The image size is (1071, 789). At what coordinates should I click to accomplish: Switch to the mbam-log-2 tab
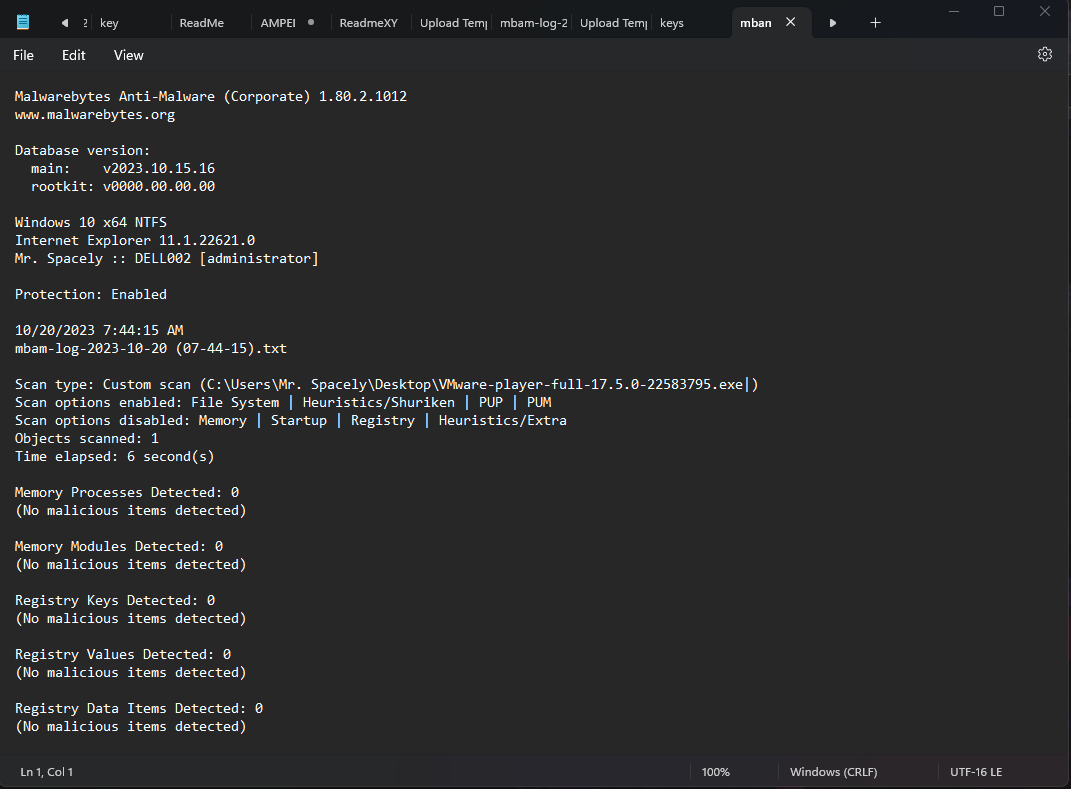pos(531,23)
